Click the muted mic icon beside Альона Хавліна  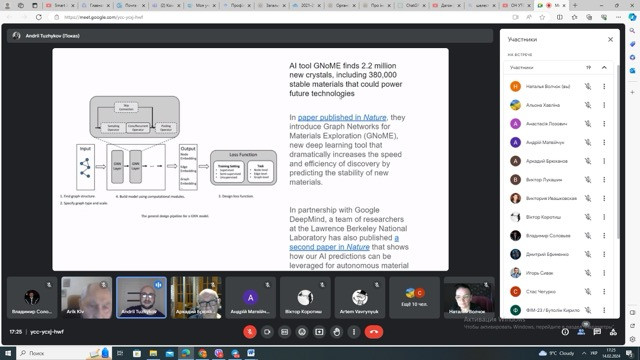pyautogui.click(x=588, y=105)
